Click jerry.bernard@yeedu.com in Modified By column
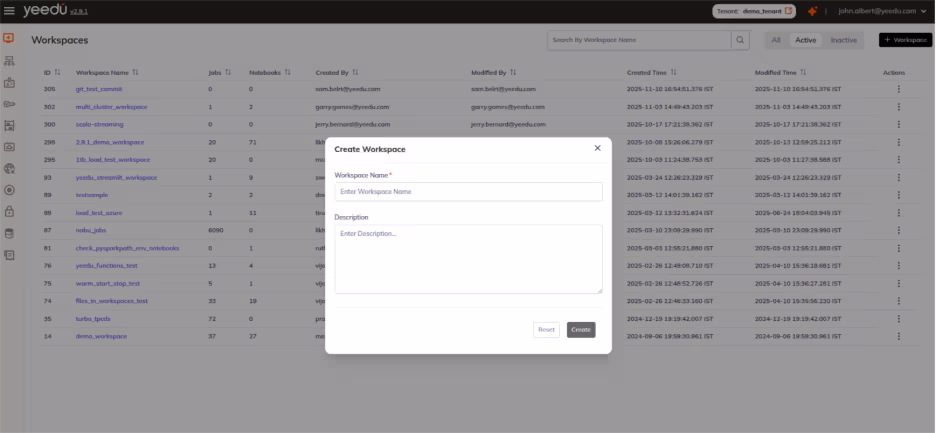Viewport: 936px width, 433px height. pos(508,124)
